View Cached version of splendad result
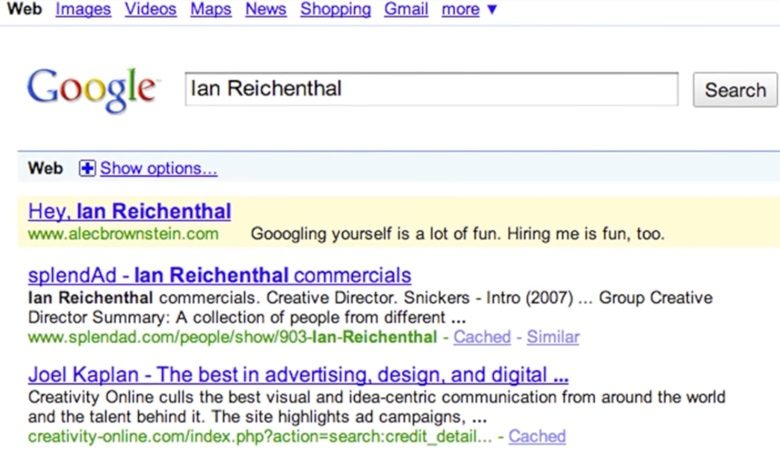The image size is (780, 453). point(482,337)
